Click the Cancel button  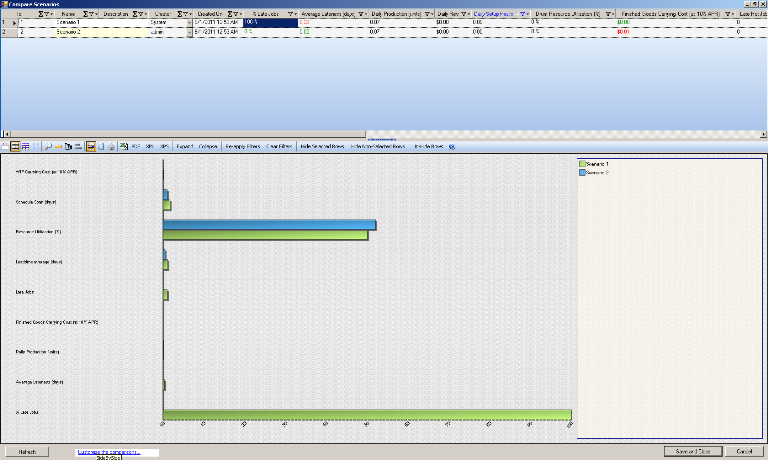[744, 451]
